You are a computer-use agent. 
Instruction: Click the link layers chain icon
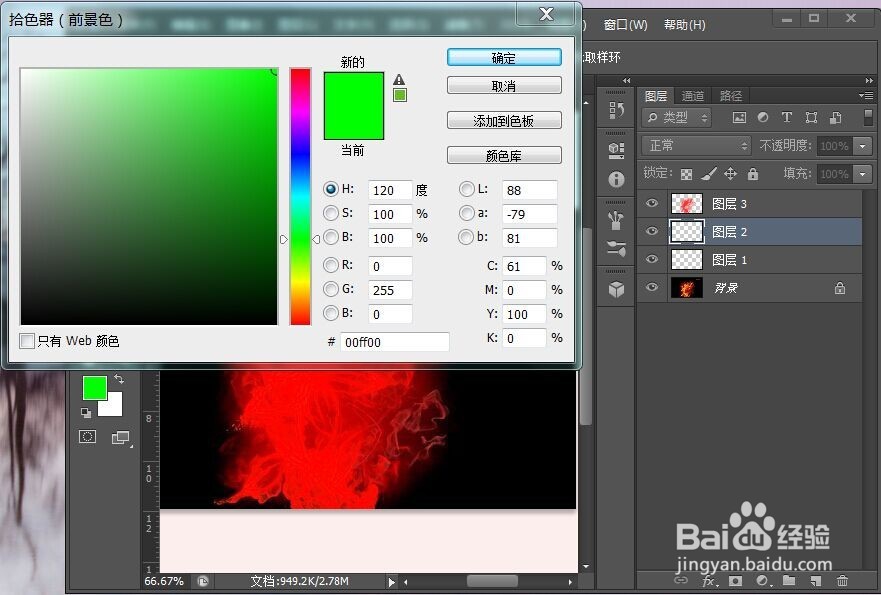[x=681, y=580]
